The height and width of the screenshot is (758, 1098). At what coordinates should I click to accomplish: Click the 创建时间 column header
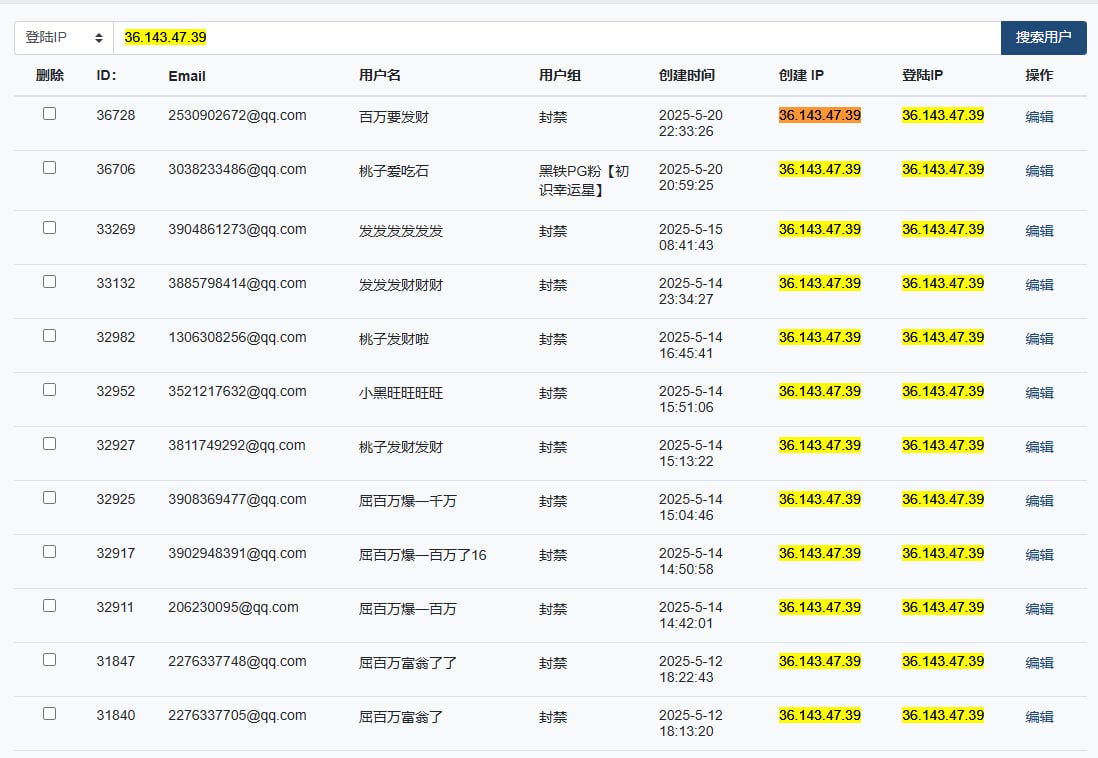(686, 76)
